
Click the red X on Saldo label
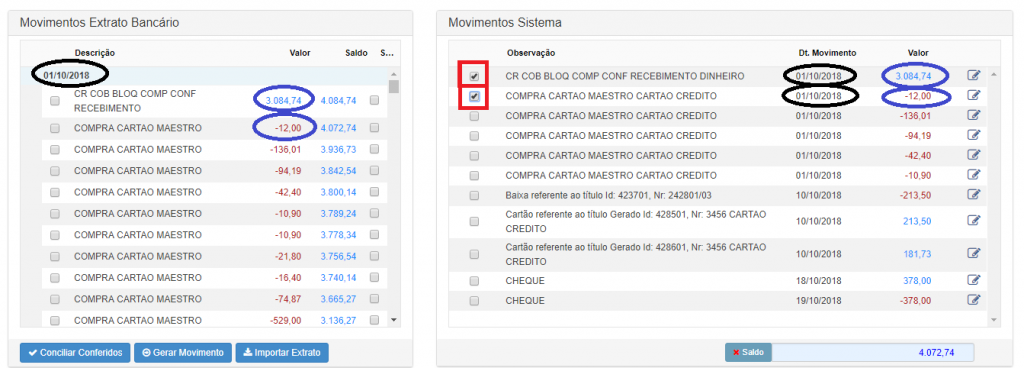736,352
